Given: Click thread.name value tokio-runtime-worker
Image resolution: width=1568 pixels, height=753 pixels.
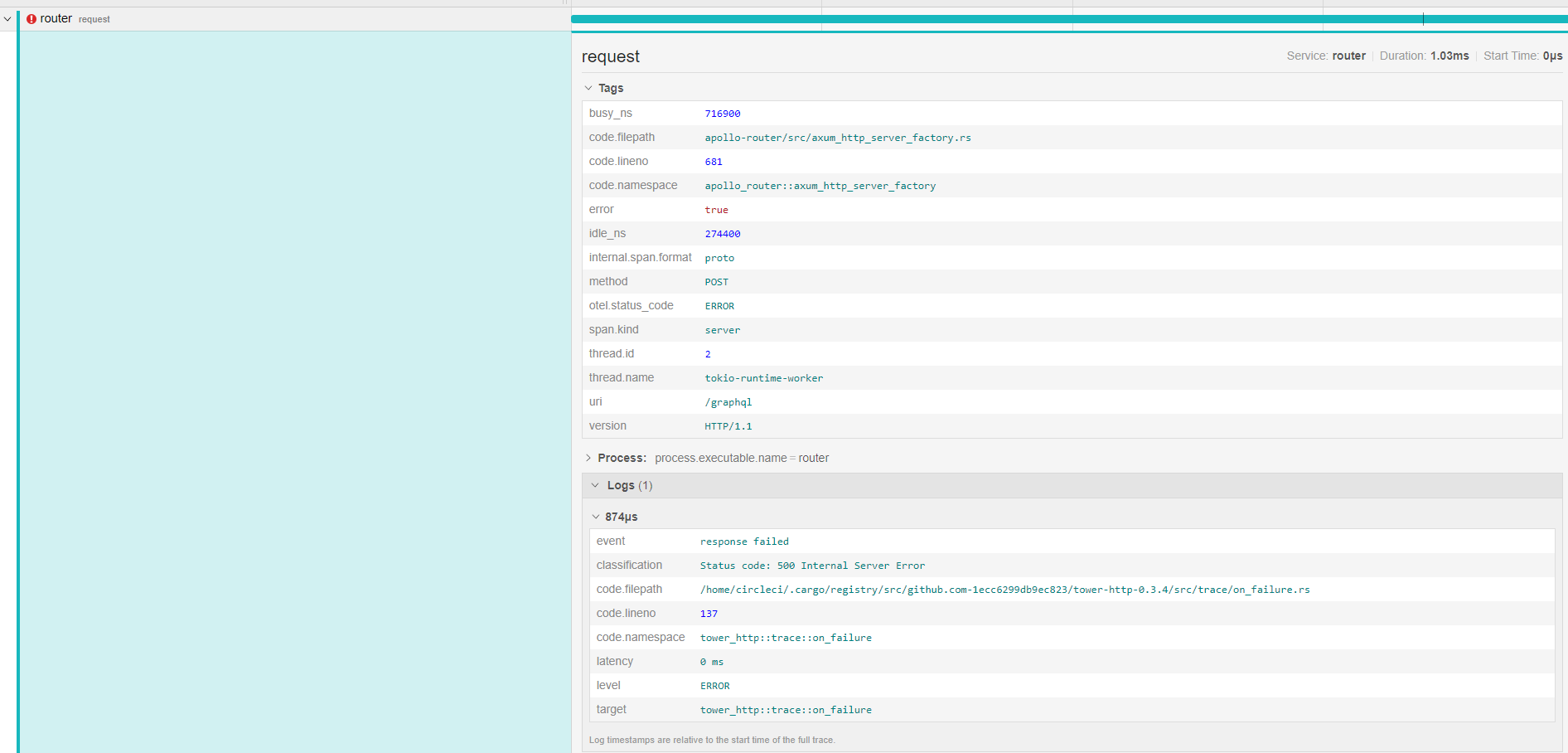Looking at the screenshot, I should [x=763, y=378].
